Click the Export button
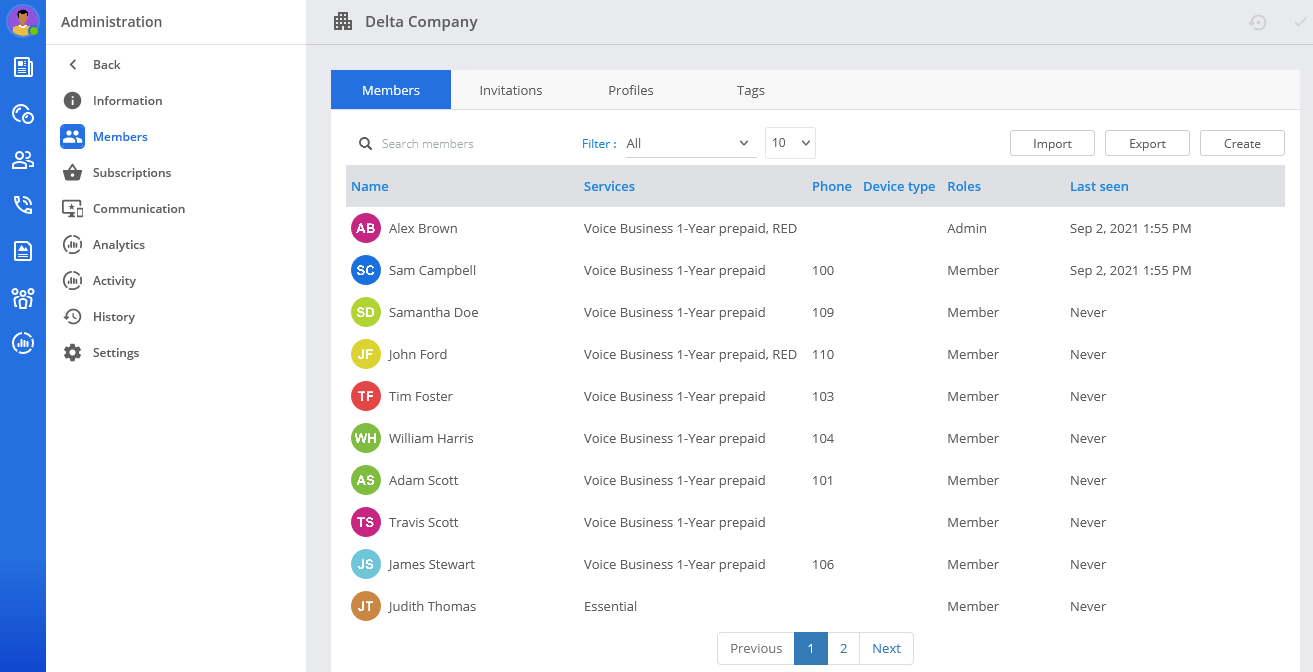This screenshot has height=672, width=1313. tap(1147, 144)
